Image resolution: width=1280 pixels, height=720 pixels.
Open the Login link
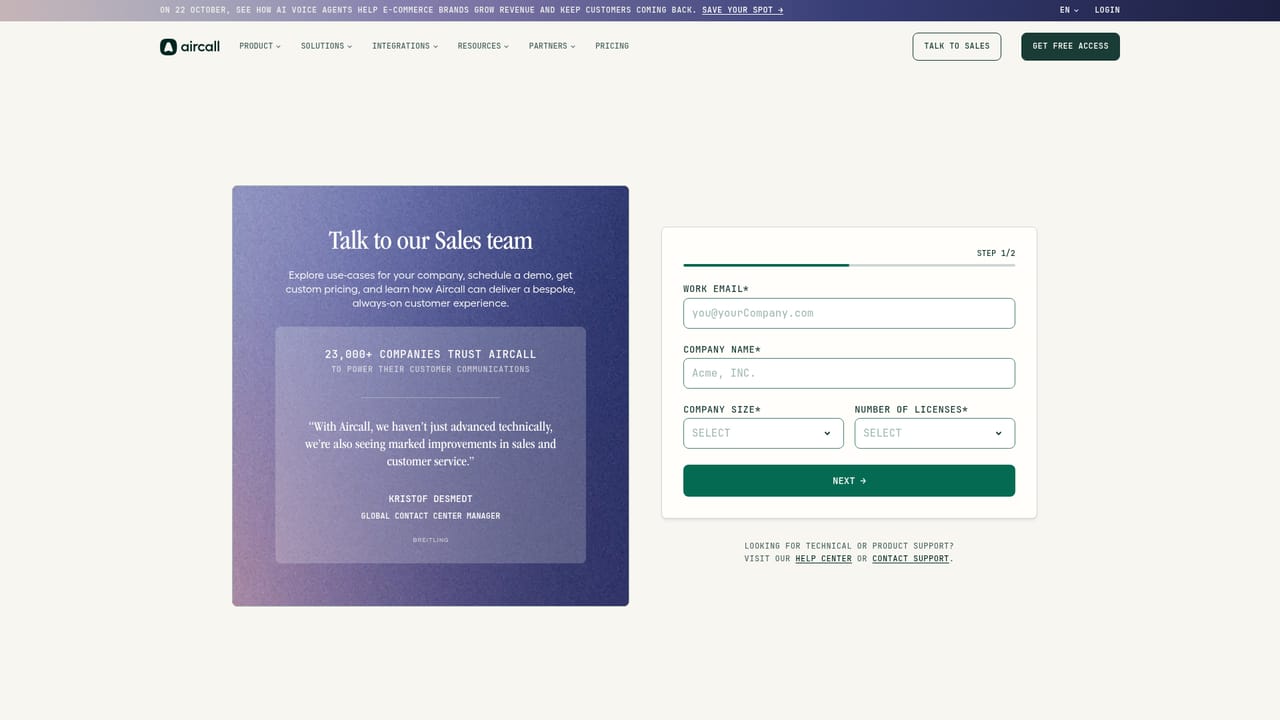[x=1107, y=10]
